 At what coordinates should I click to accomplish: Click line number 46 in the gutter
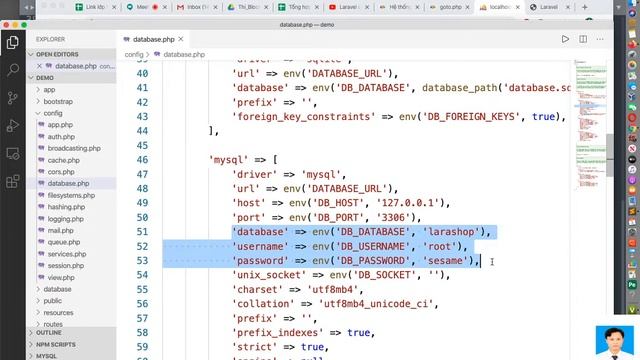click(x=142, y=160)
